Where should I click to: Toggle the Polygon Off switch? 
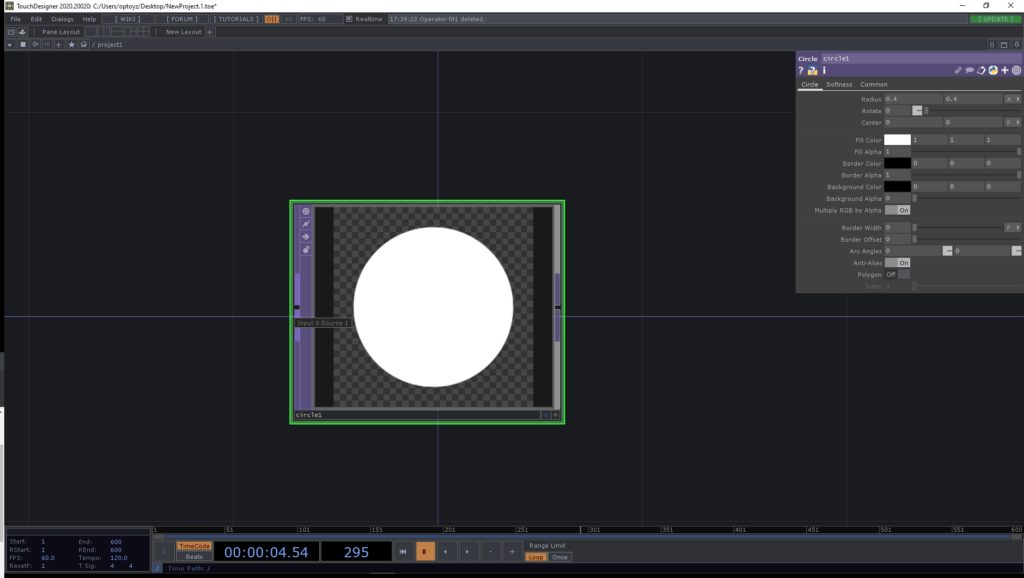(x=897, y=274)
